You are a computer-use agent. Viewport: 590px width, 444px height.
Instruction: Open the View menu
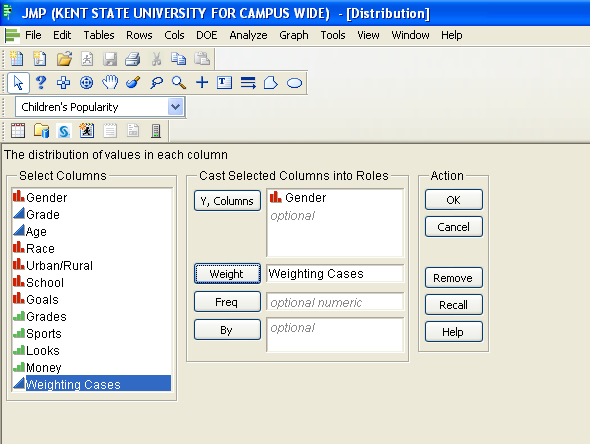coord(368,35)
